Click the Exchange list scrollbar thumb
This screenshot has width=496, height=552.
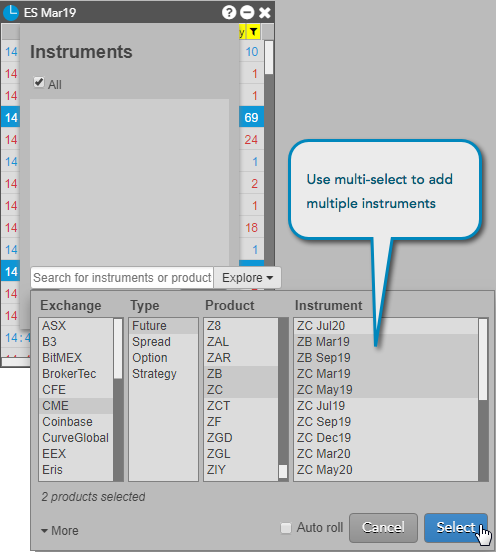(x=118, y=349)
